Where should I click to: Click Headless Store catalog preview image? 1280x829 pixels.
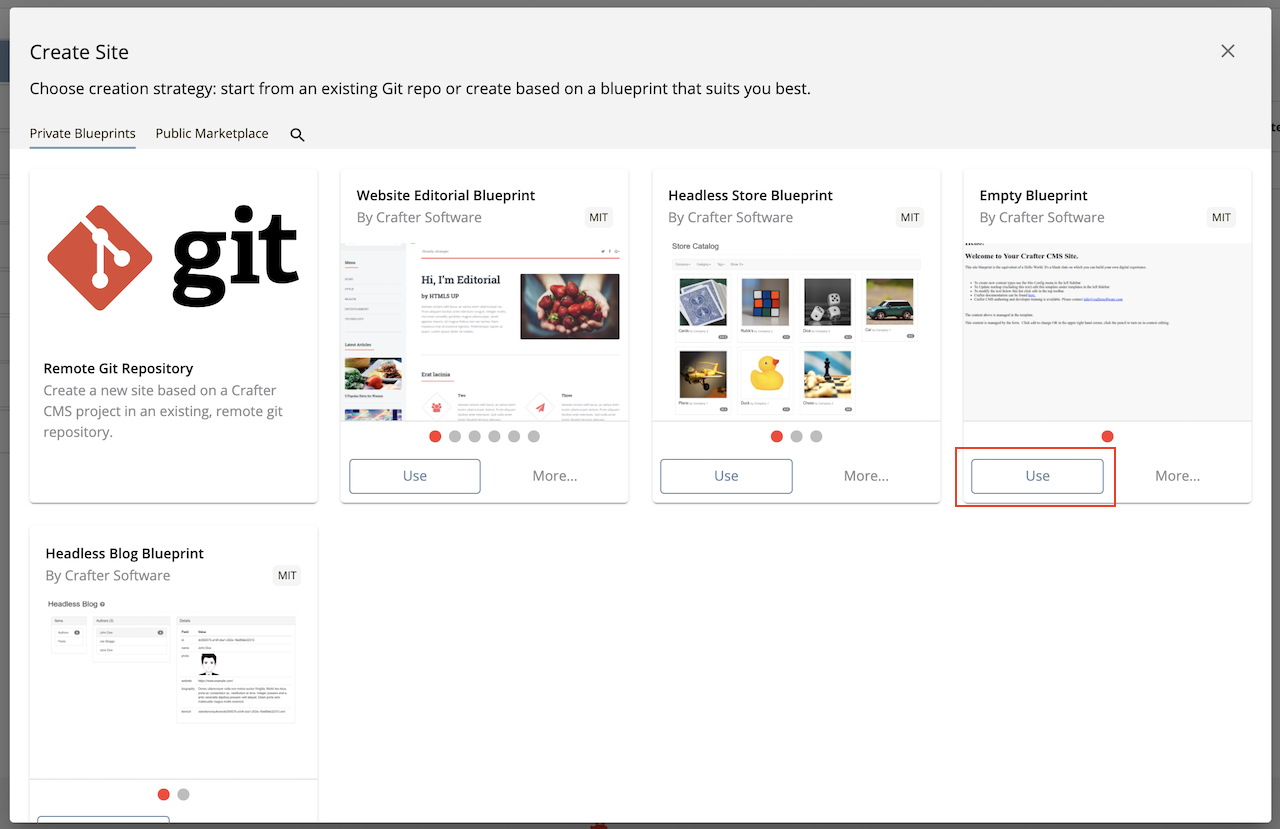(797, 331)
